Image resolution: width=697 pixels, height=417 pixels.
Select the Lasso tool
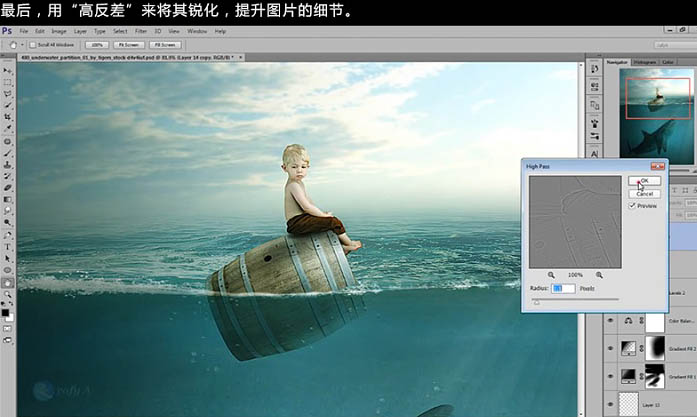(x=8, y=94)
